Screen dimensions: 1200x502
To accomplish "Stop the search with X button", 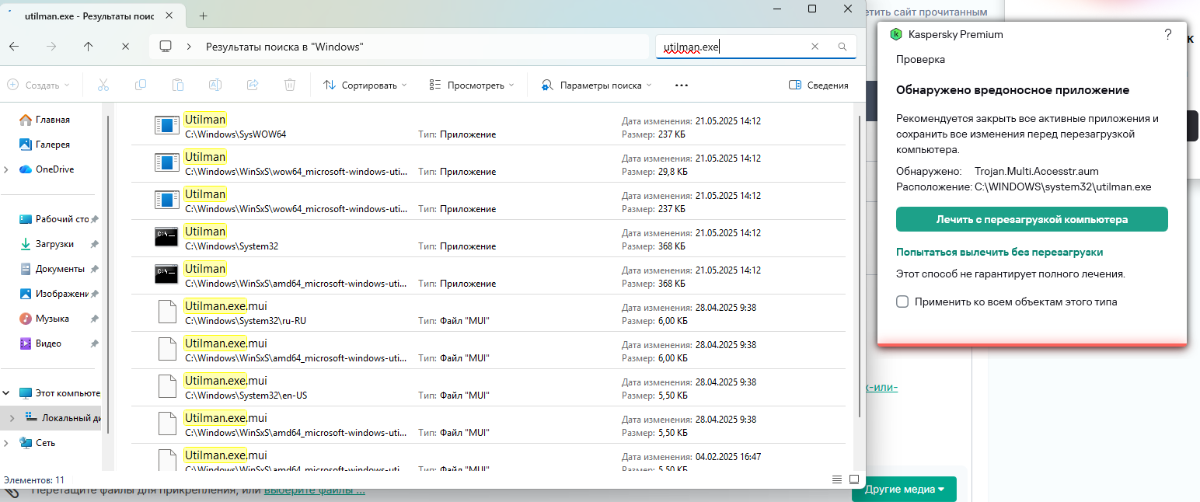I will (125, 47).
